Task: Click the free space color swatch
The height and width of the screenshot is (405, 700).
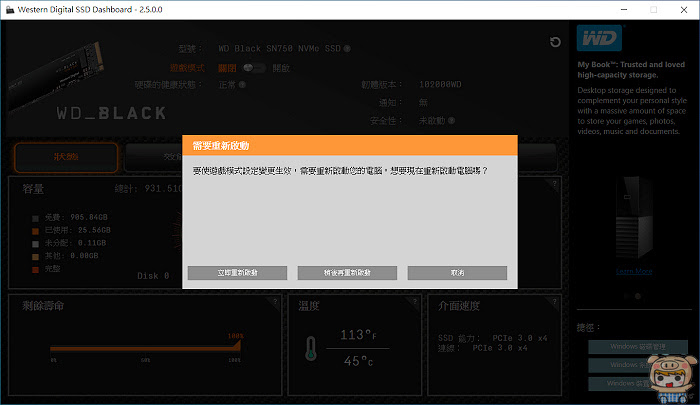Action: tap(35, 218)
